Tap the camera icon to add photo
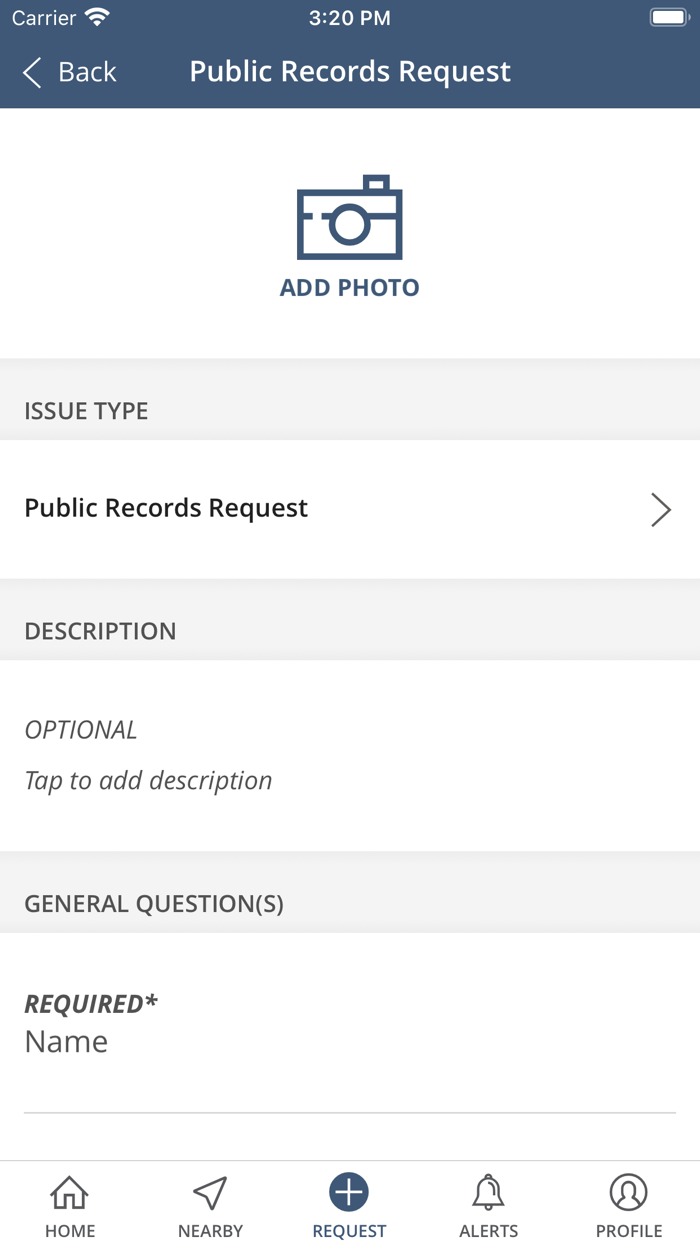 [x=349, y=218]
